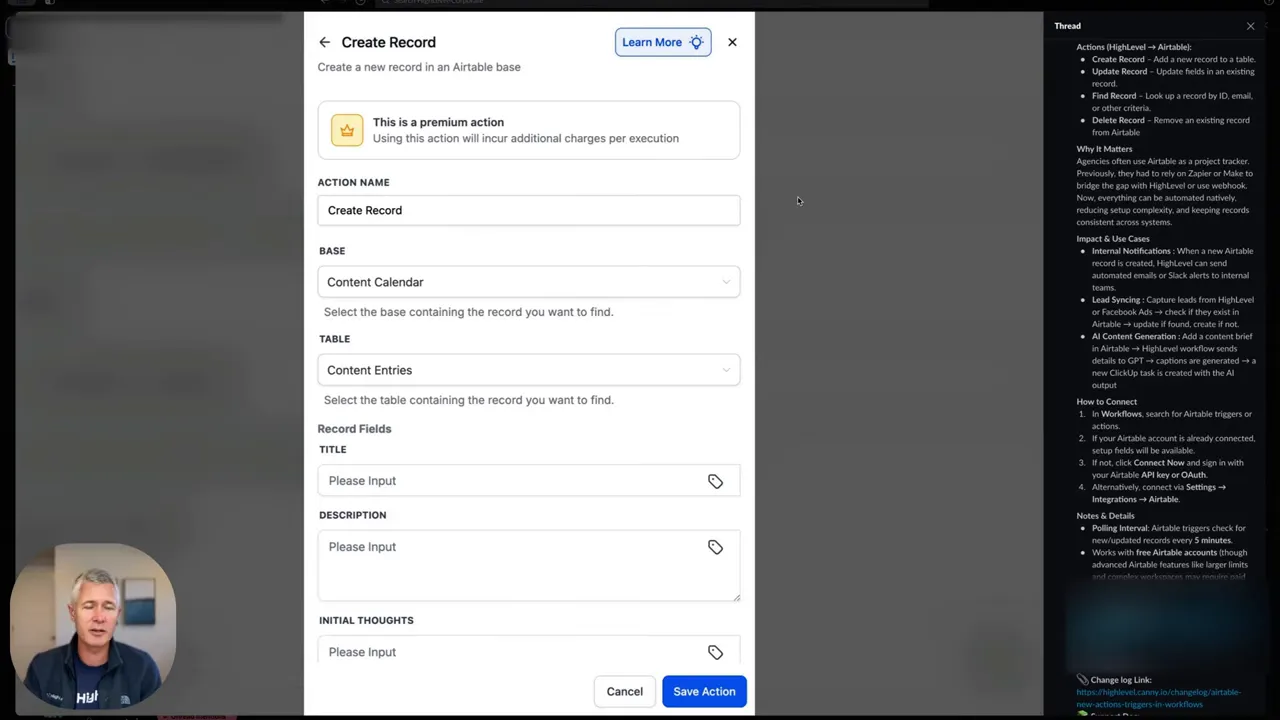Open the Learn More help button
This screenshot has width=1280, height=720.
[x=663, y=42]
